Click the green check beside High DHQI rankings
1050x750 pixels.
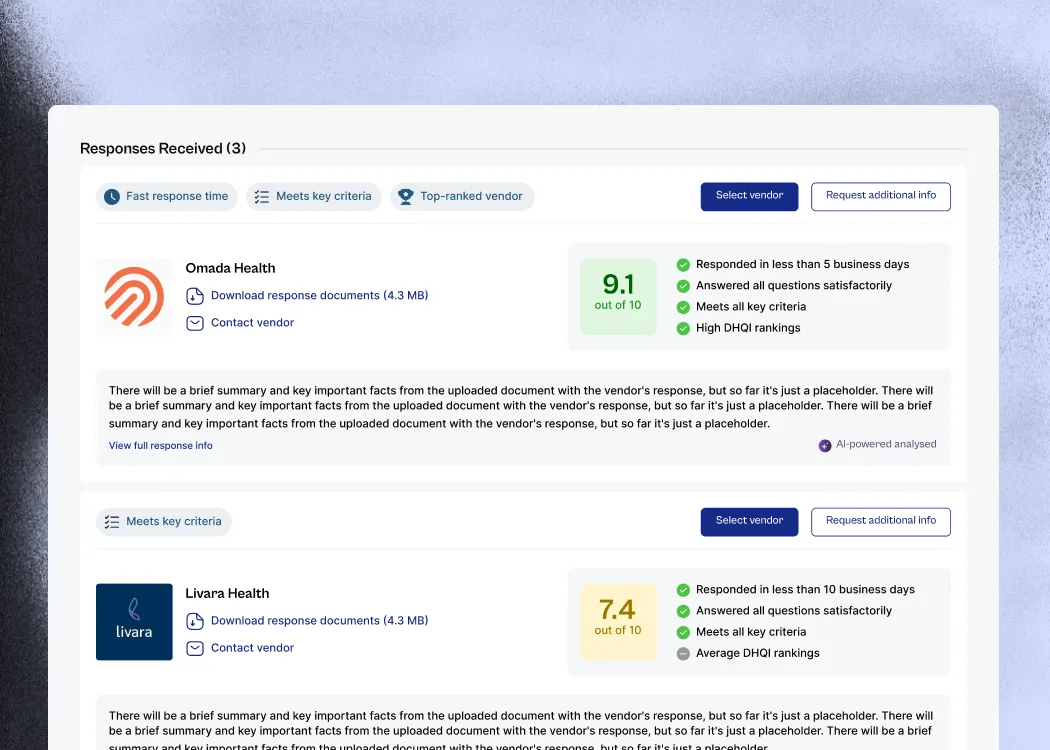pyautogui.click(x=683, y=328)
